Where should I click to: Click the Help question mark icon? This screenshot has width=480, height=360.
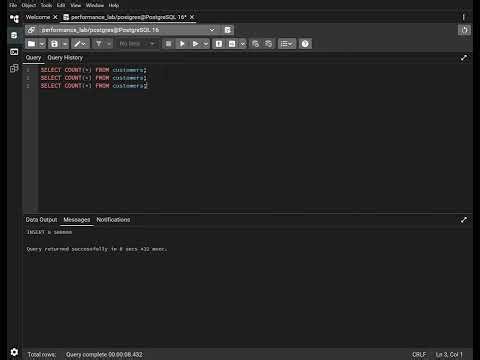pyautogui.click(x=305, y=44)
